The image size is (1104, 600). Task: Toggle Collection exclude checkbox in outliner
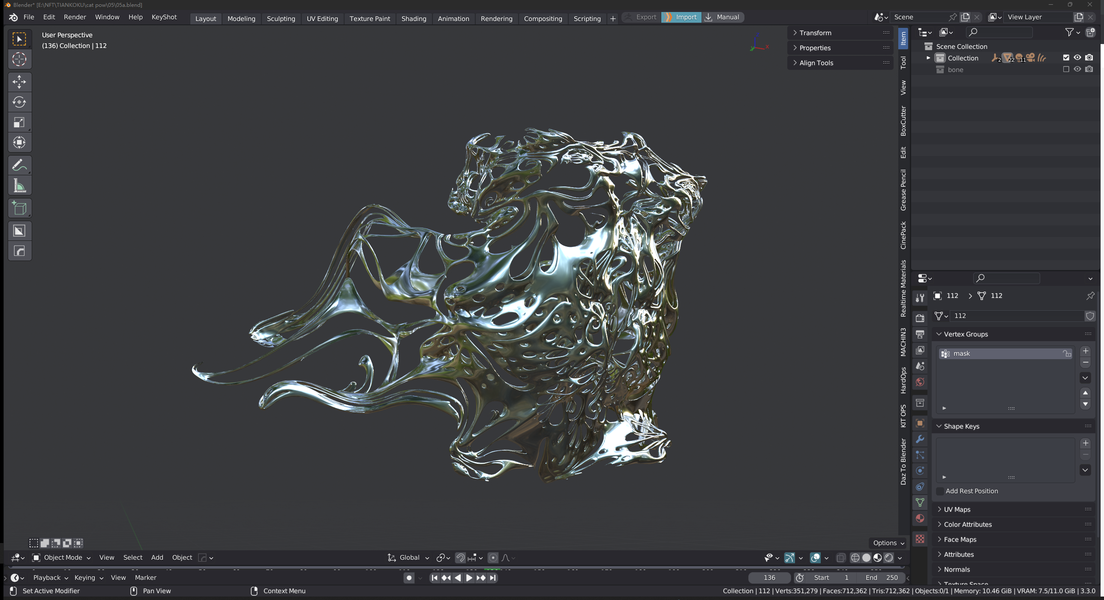(1065, 58)
